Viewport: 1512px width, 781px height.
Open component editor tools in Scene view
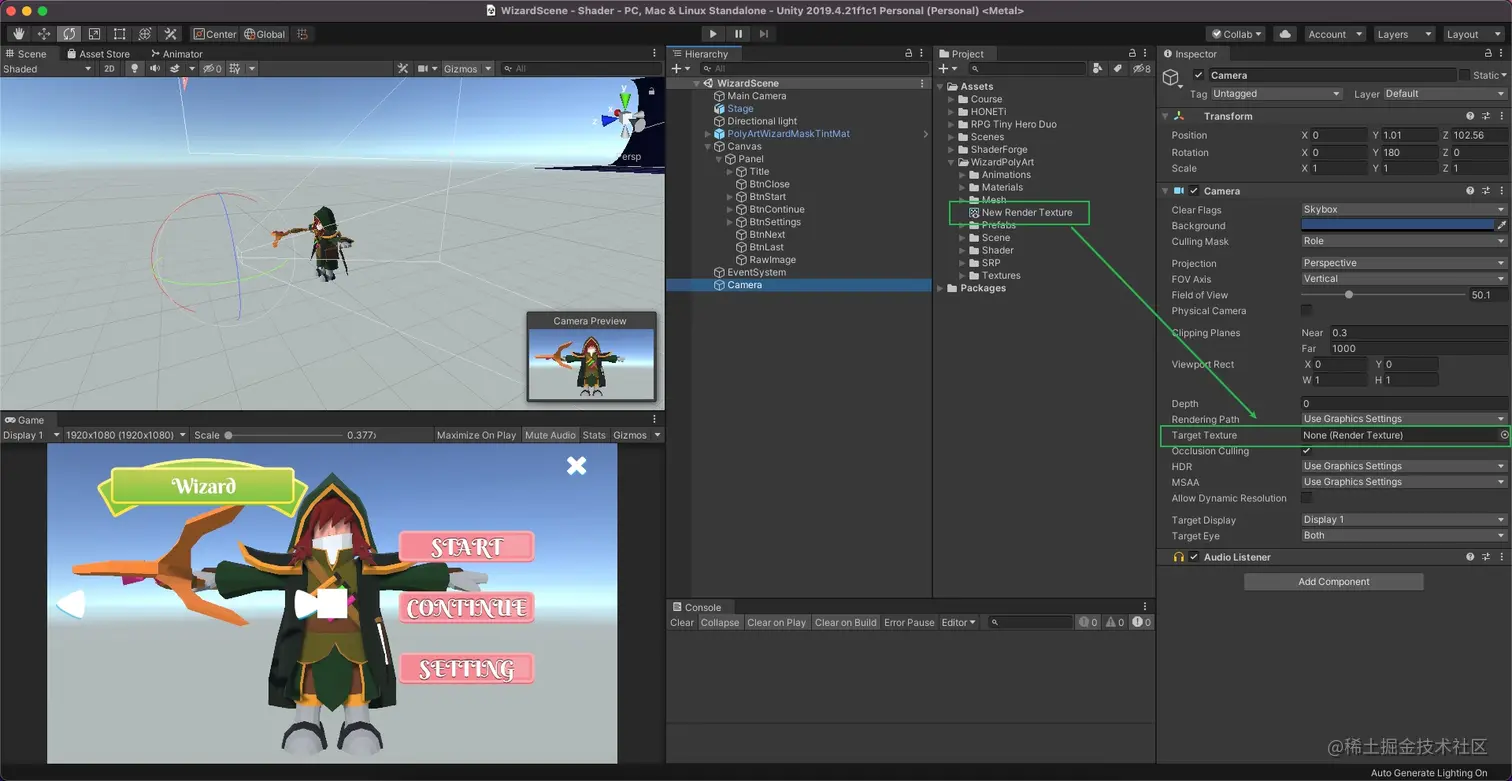(403, 69)
